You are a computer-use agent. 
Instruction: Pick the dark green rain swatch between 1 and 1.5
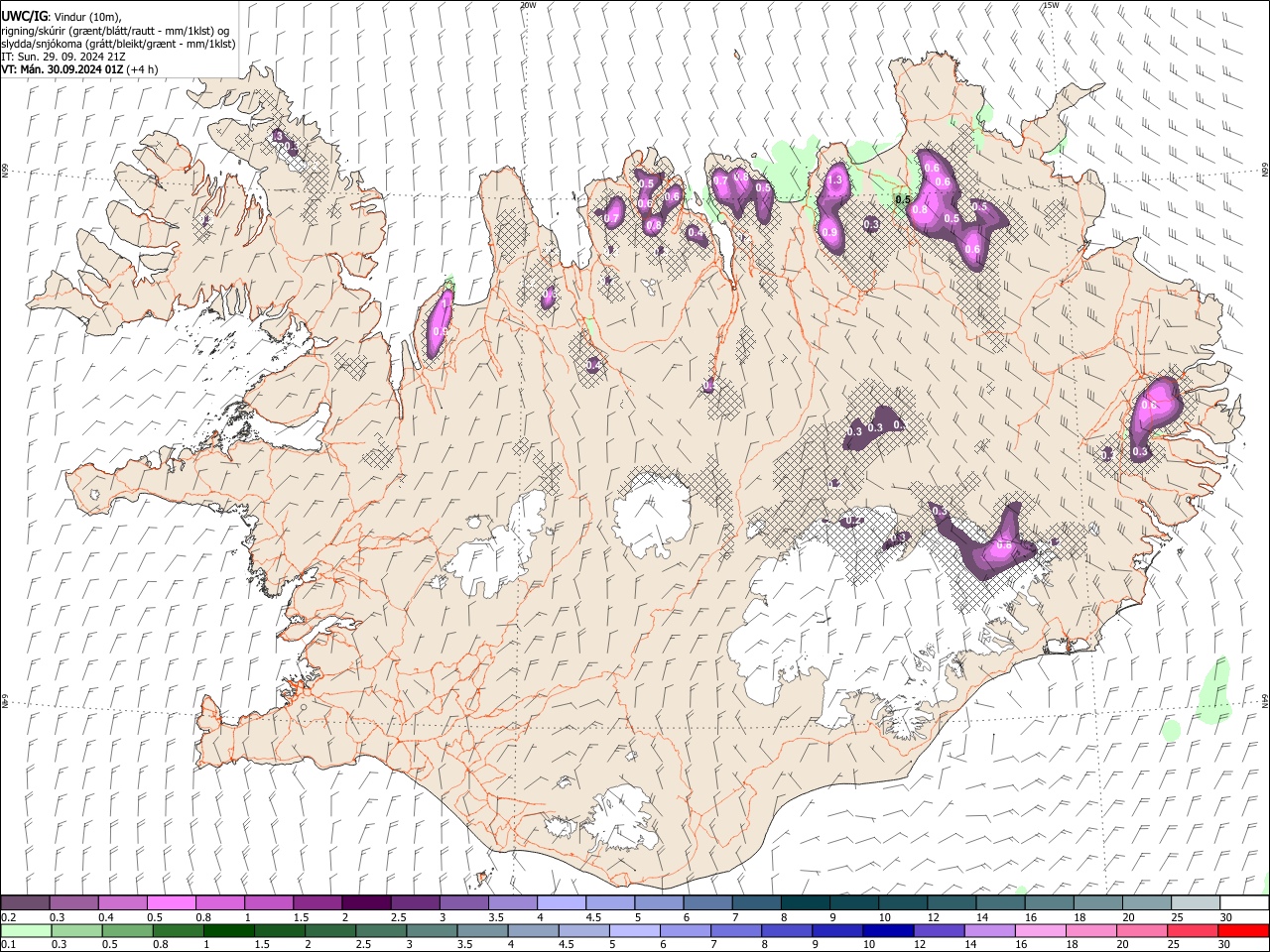tap(228, 930)
